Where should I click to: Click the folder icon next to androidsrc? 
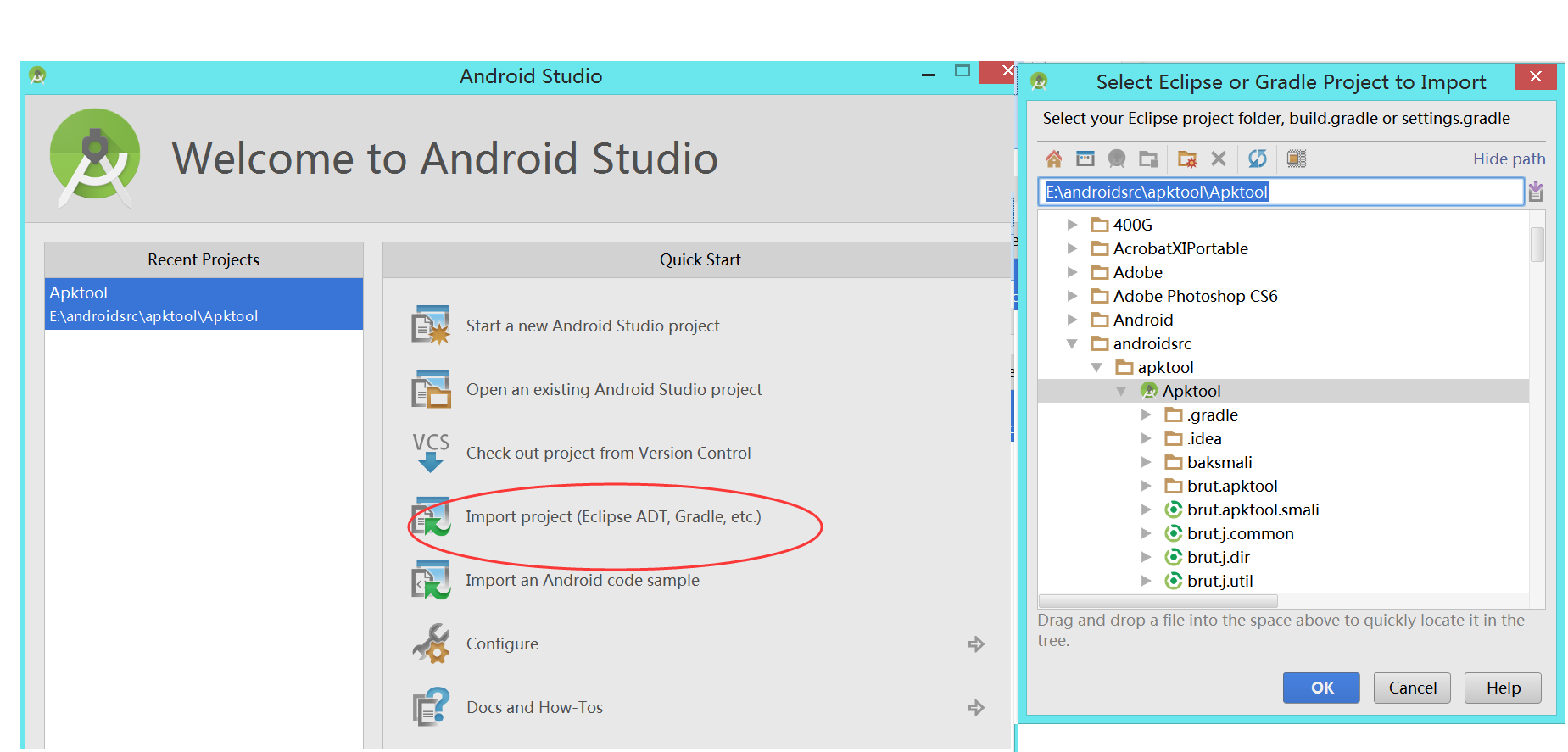click(1100, 343)
